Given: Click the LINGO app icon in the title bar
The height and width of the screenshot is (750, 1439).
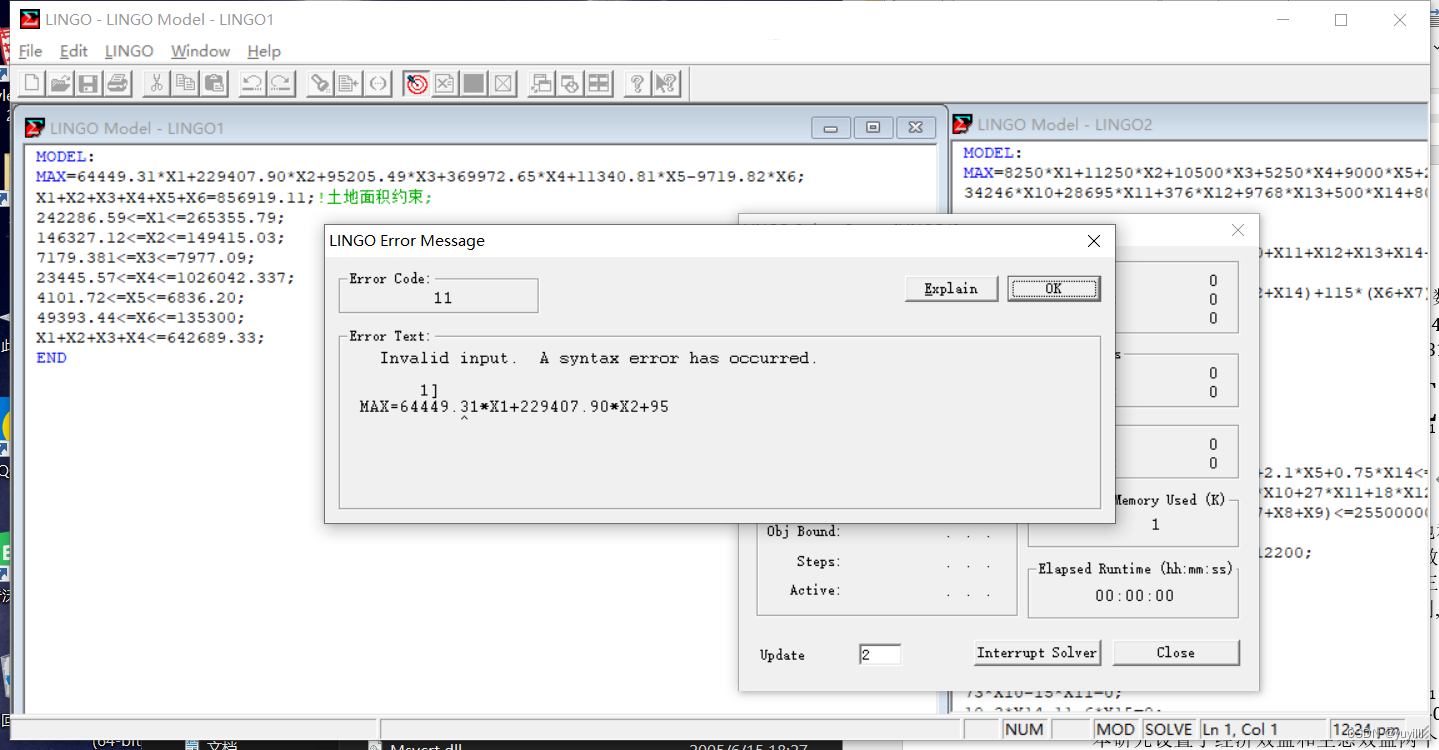Looking at the screenshot, I should tap(30, 19).
